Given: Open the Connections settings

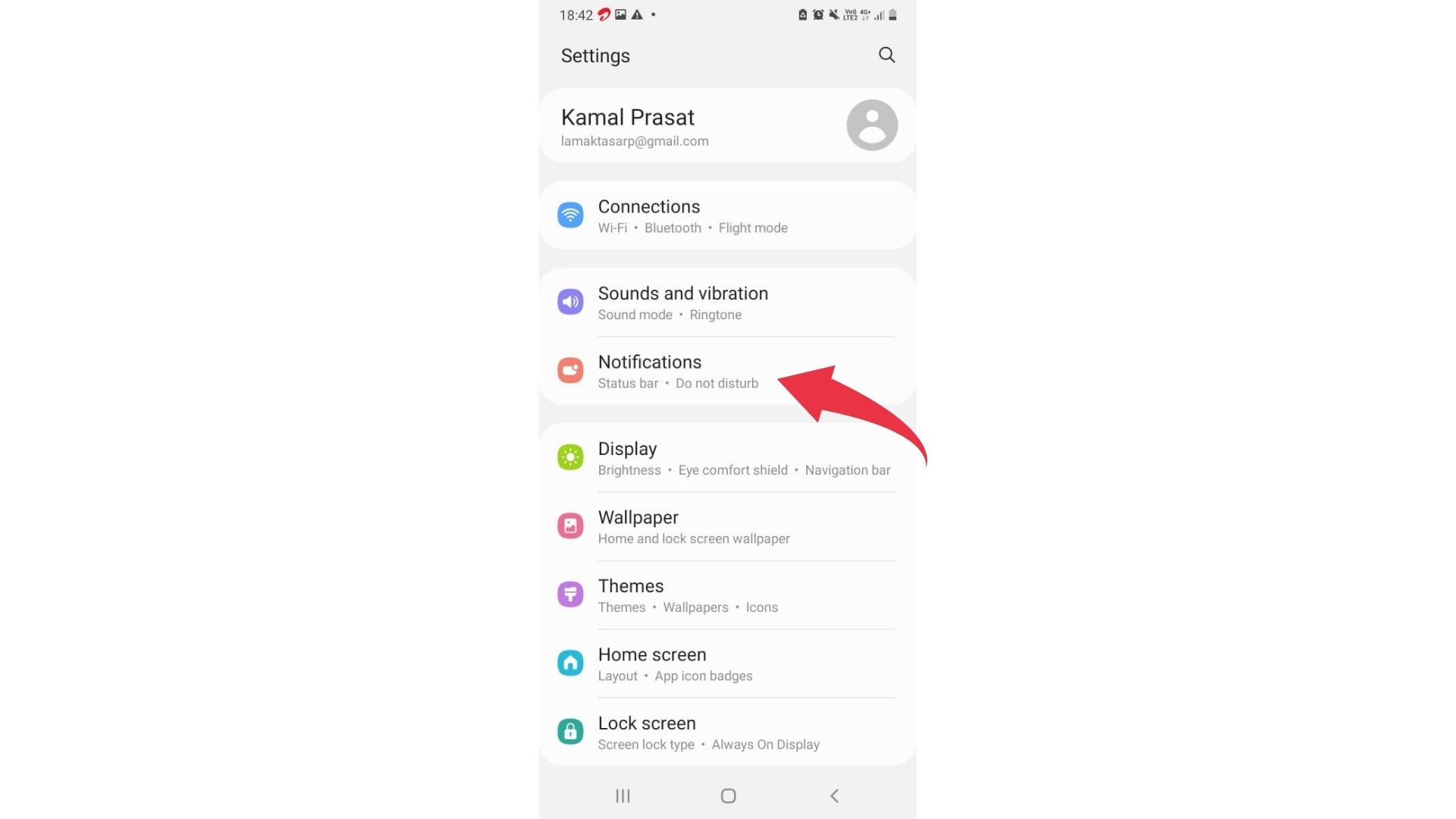Looking at the screenshot, I should [x=728, y=214].
